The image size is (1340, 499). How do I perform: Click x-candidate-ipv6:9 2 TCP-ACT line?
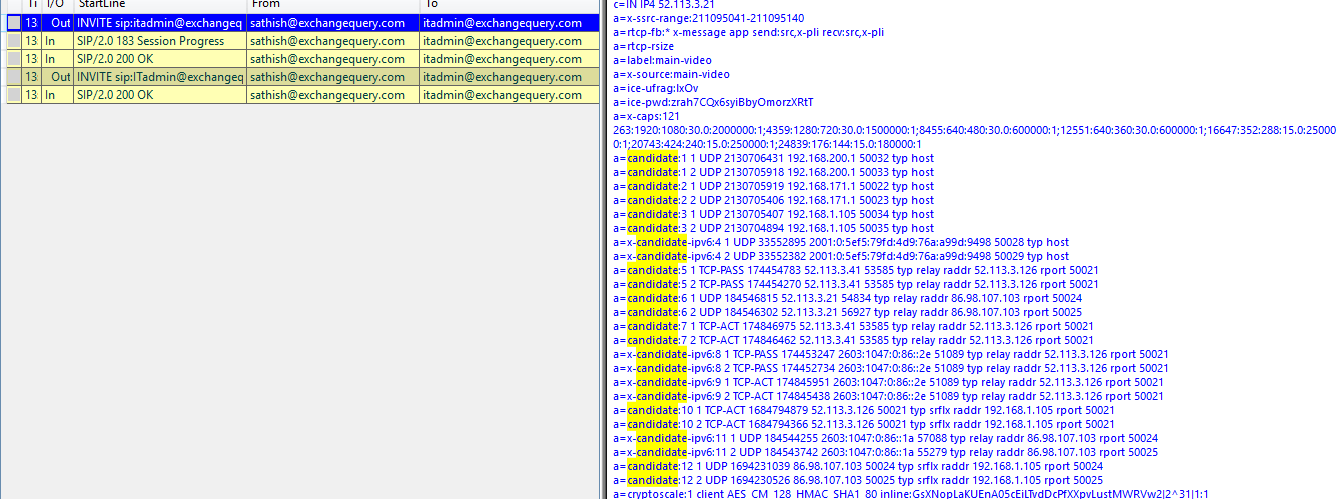pos(888,396)
